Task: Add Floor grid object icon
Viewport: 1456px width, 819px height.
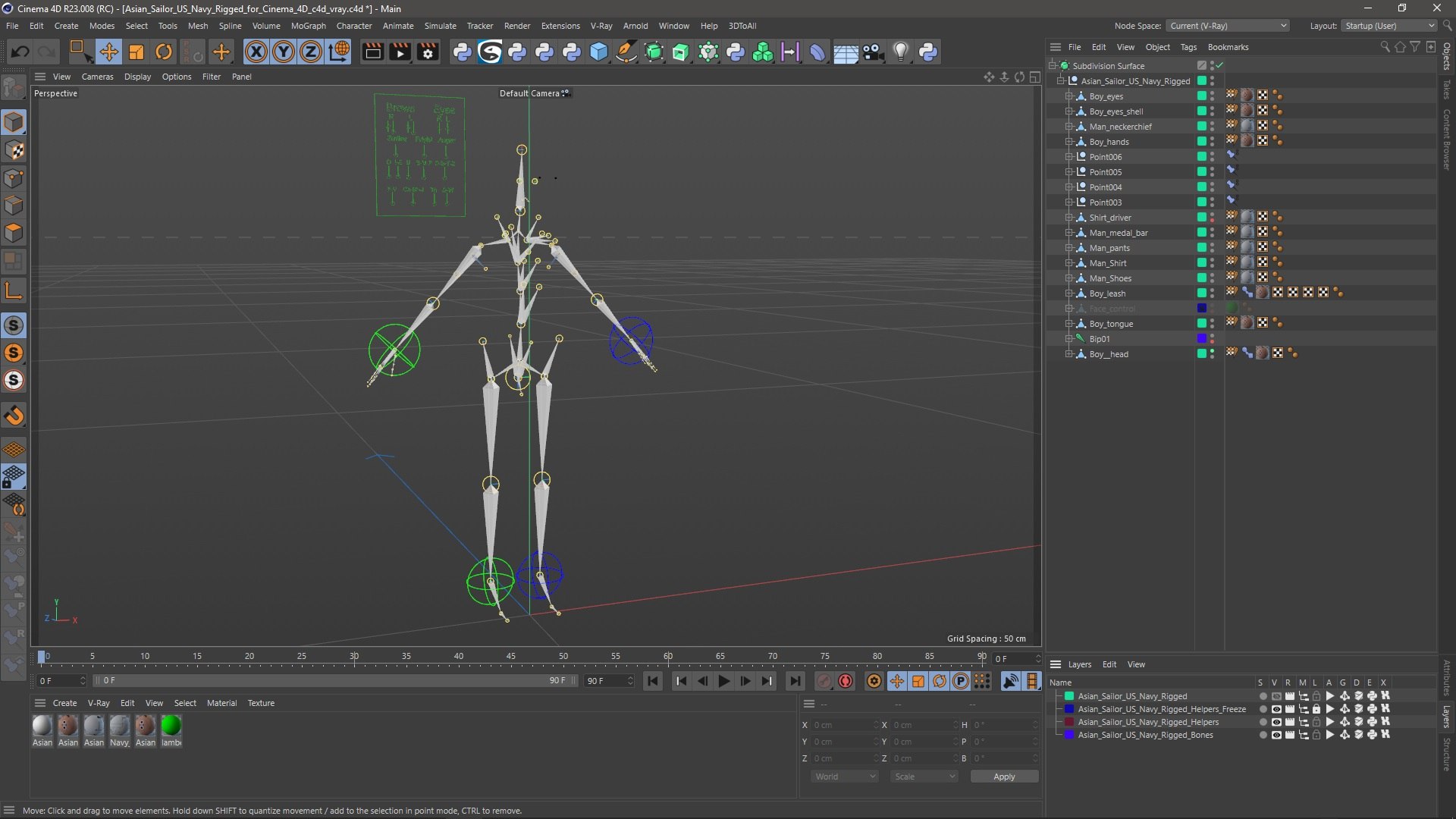Action: coord(846,52)
